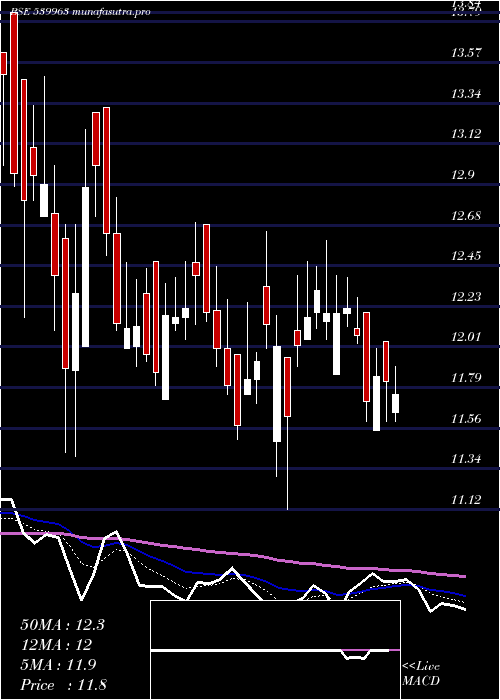Select the 11.56 price axis label
The width and height of the screenshot is (500, 700).
[467, 418]
